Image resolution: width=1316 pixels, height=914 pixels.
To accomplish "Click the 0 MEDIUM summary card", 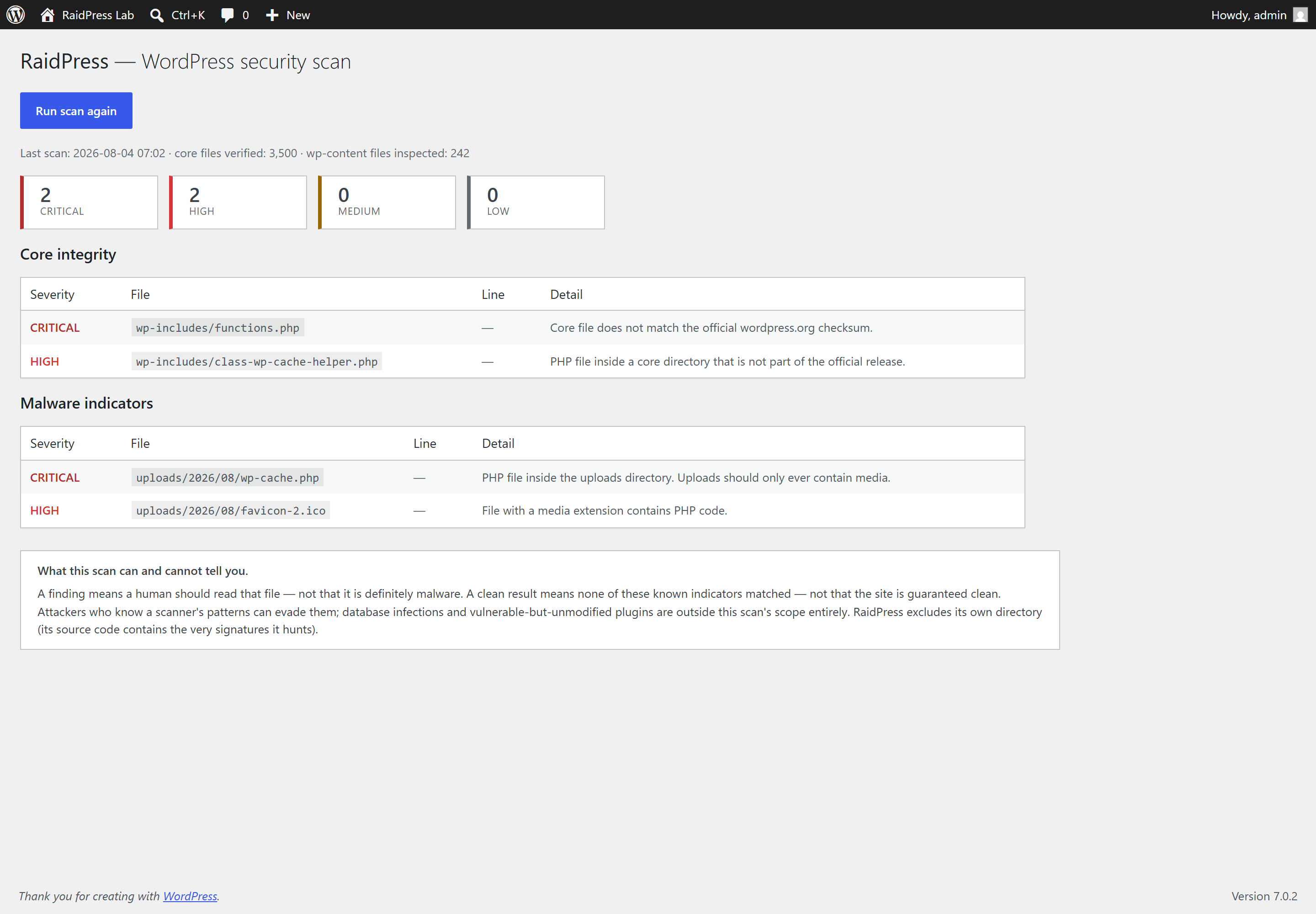I will [387, 202].
